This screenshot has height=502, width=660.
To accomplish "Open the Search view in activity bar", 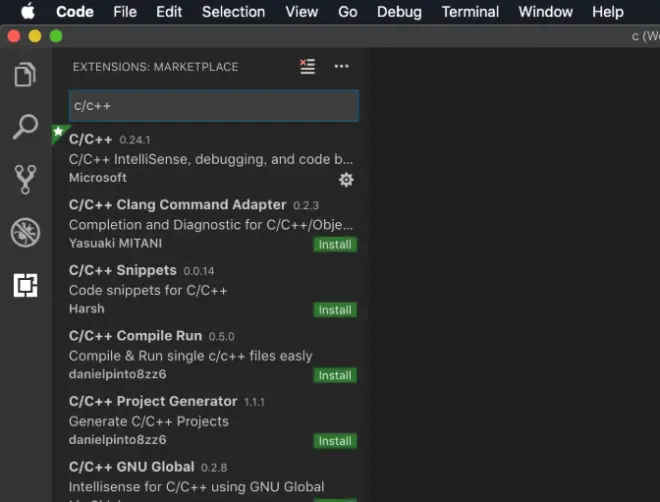I will click(25, 127).
